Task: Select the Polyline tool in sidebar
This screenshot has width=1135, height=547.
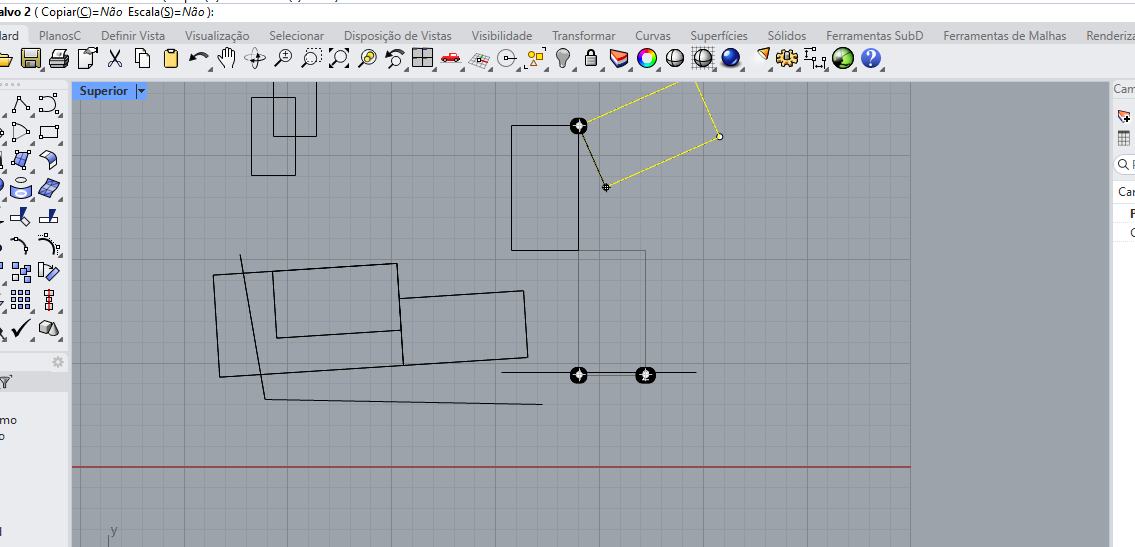Action: [21, 105]
